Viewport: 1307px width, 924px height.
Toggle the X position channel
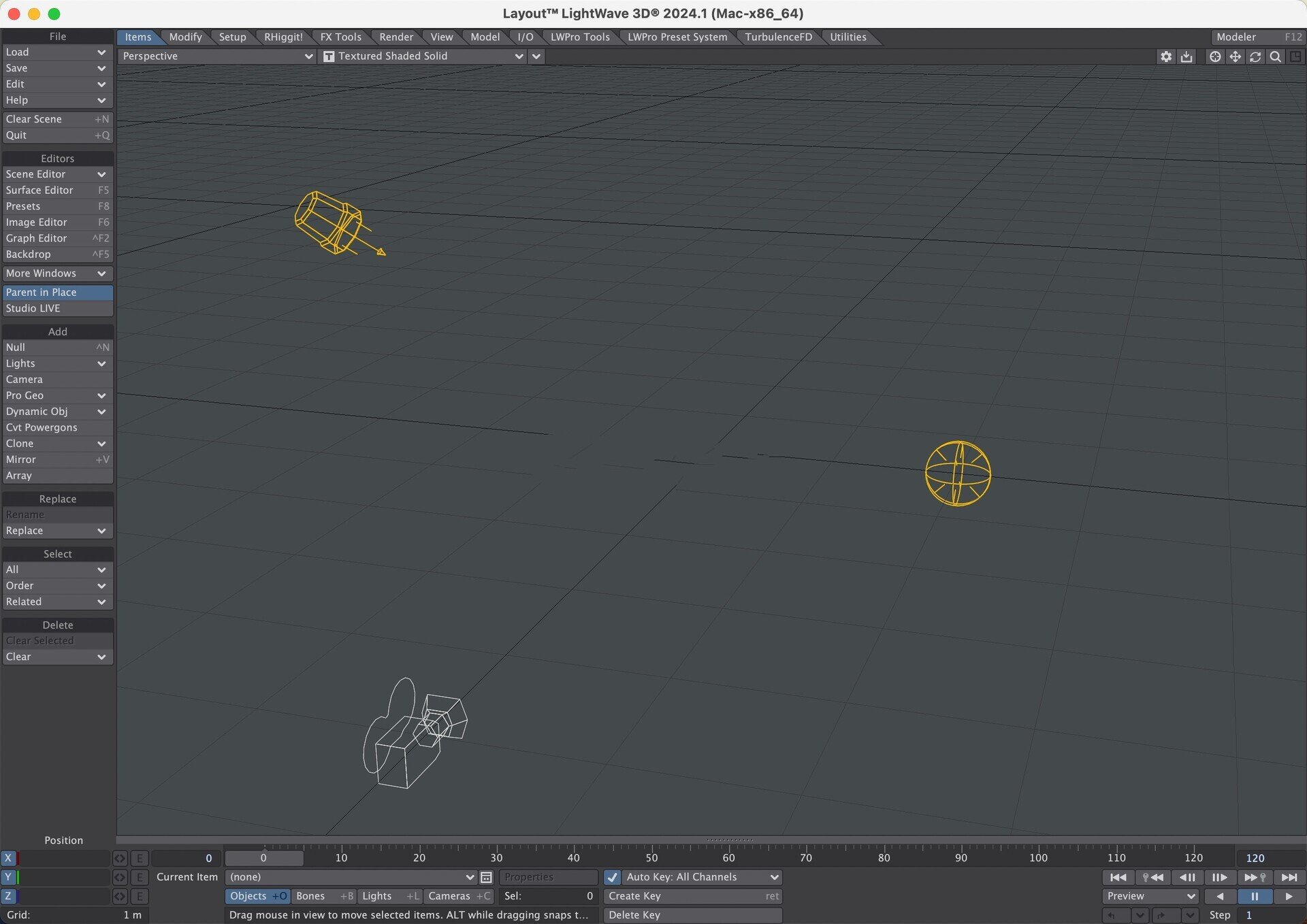tap(8, 858)
